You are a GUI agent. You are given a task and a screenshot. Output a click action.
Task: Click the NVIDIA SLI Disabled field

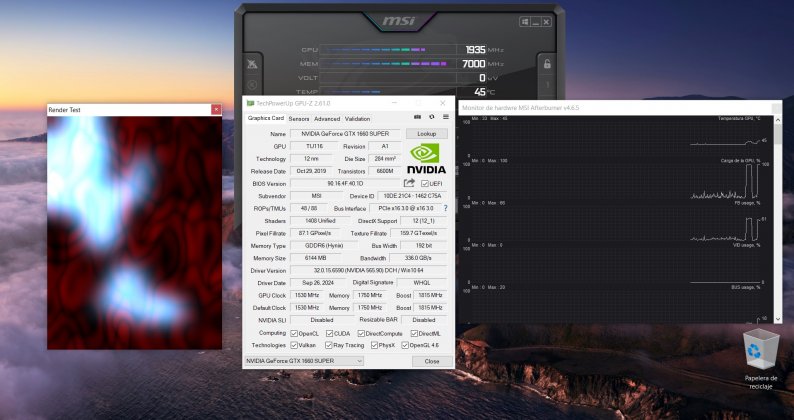[322, 320]
